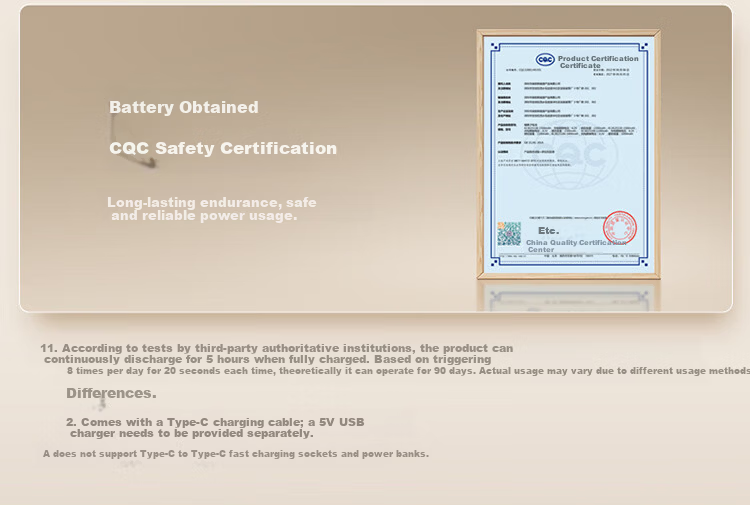
Task: Click note 2 about Type-C charging cable
Action: coord(215,428)
